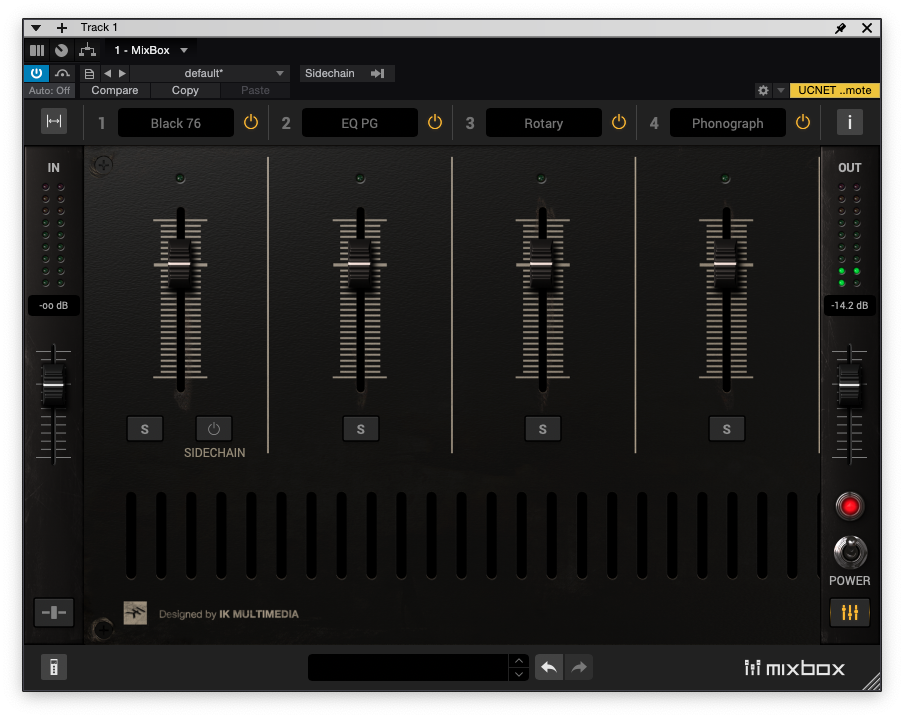Click the Sidechain routing arrow icon
This screenshot has height=718, width=904.
378,73
